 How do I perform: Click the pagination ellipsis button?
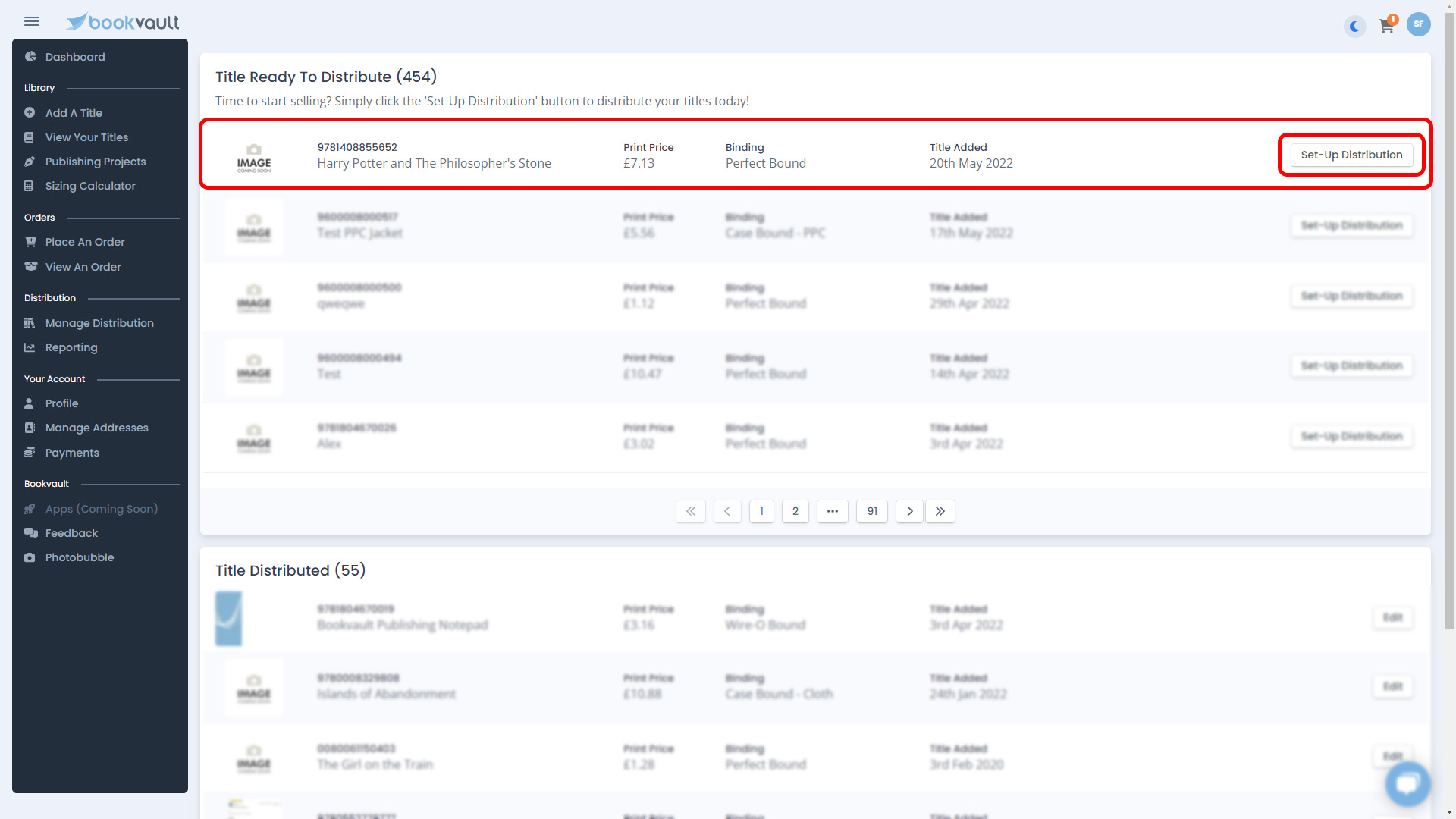point(833,511)
